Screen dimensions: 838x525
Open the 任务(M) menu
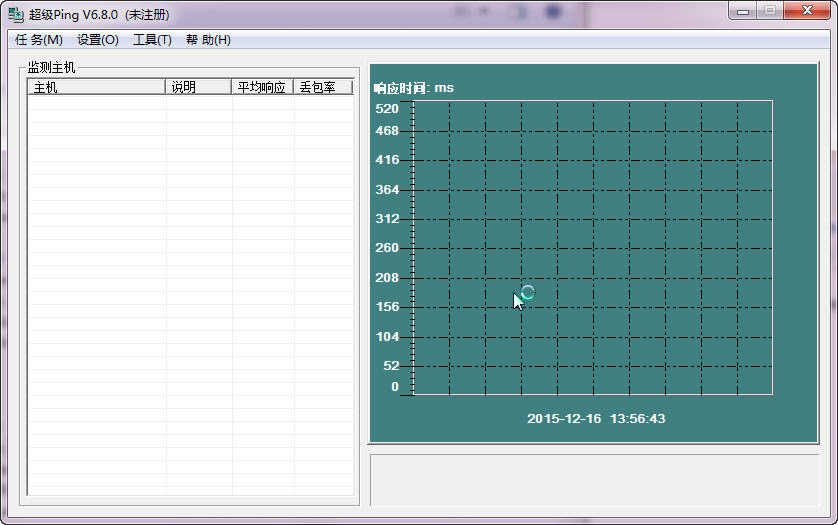[x=39, y=40]
